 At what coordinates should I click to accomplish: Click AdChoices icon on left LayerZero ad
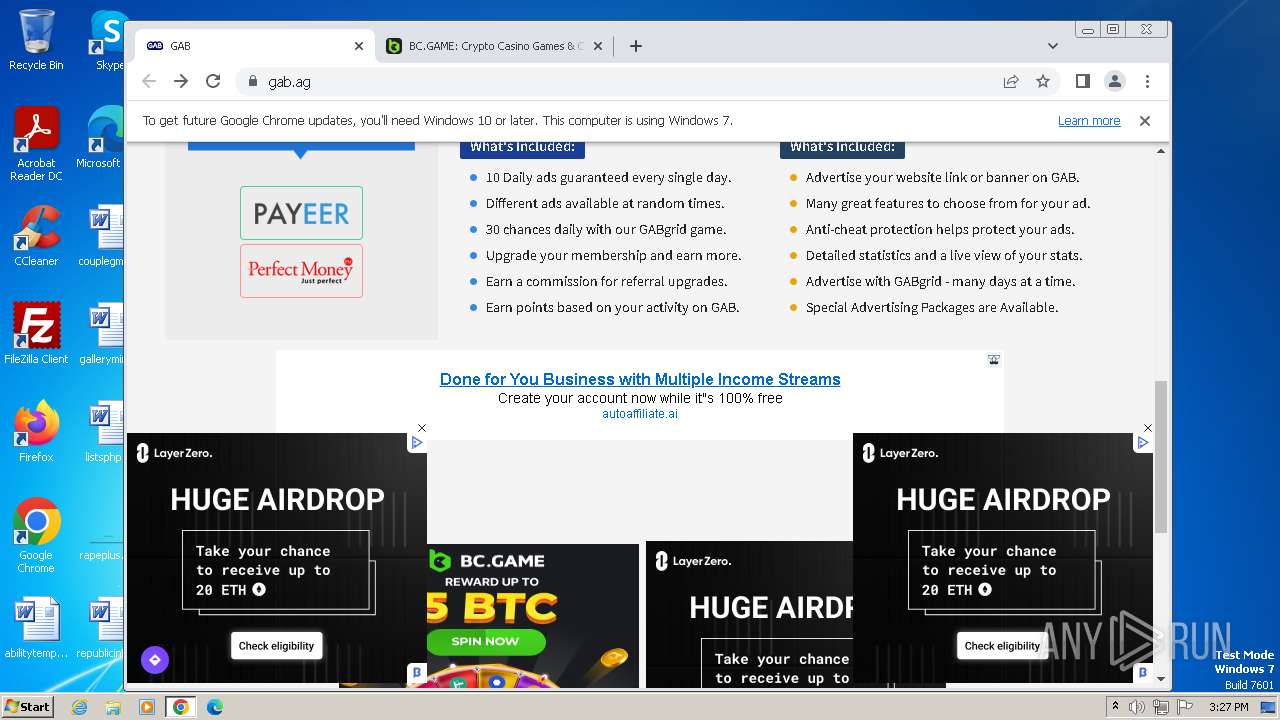tap(417, 442)
